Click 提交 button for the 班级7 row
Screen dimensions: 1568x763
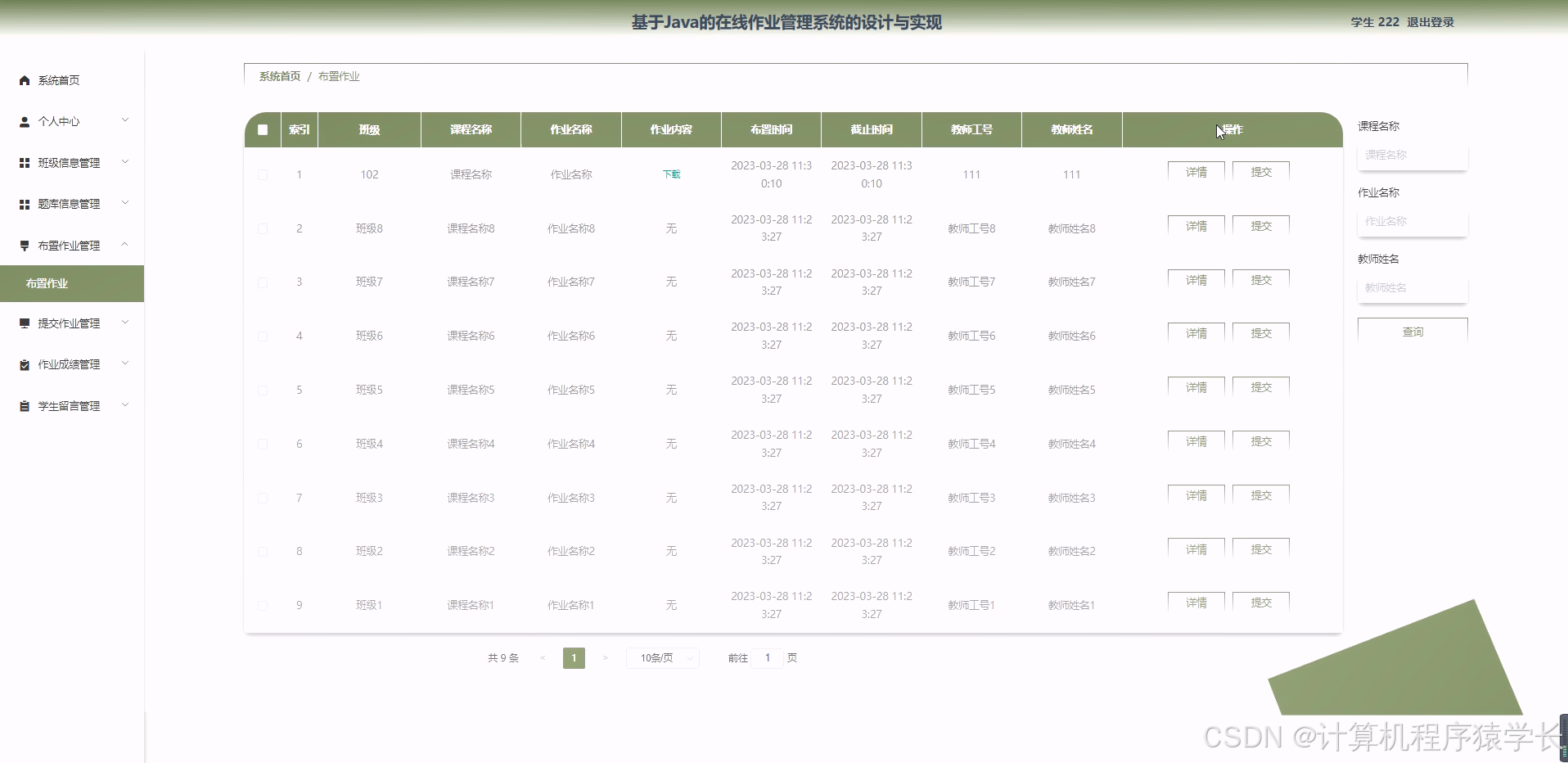tap(1261, 279)
